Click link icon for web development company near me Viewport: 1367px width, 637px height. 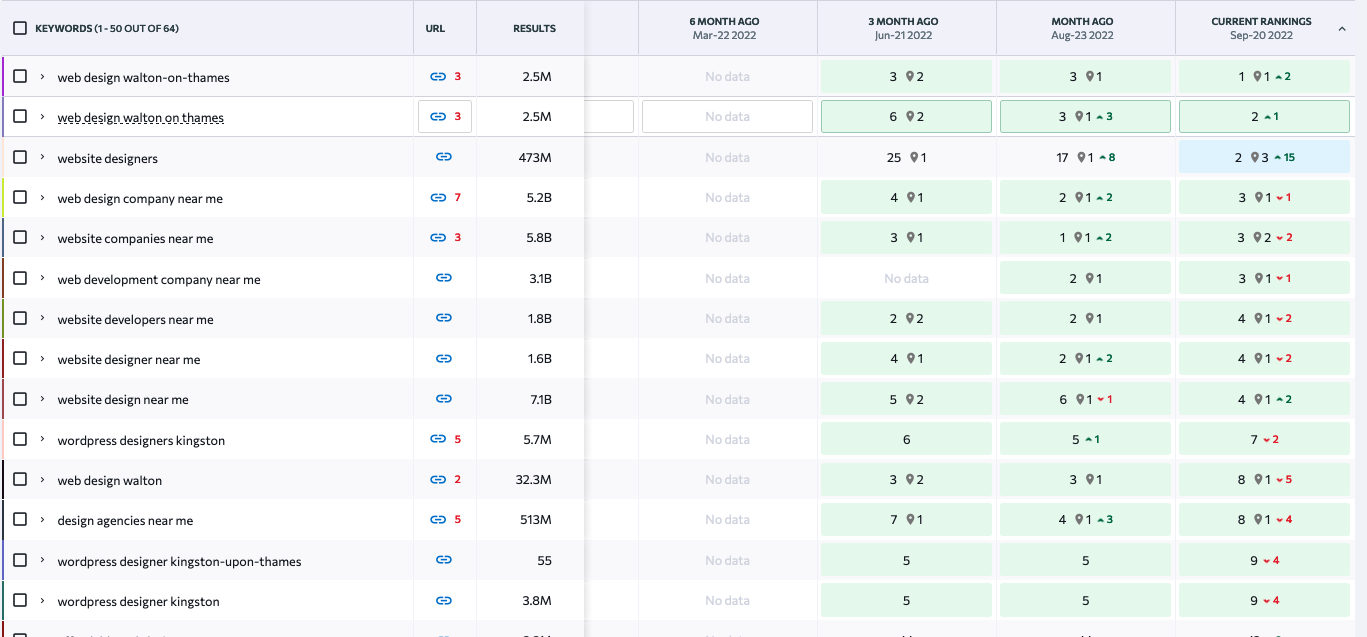click(444, 278)
